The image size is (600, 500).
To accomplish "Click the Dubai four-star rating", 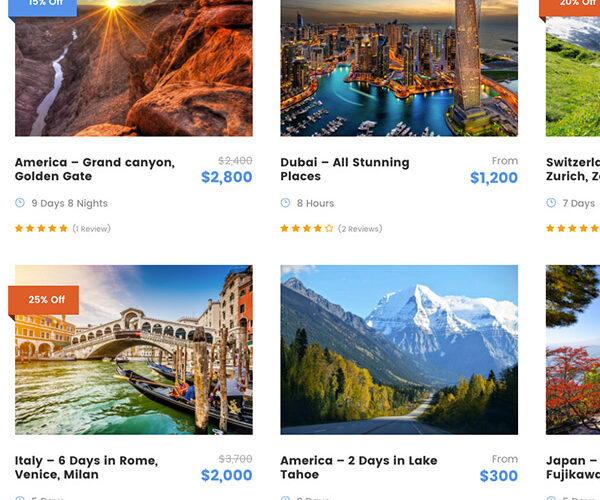I will pyautogui.click(x=307, y=229).
